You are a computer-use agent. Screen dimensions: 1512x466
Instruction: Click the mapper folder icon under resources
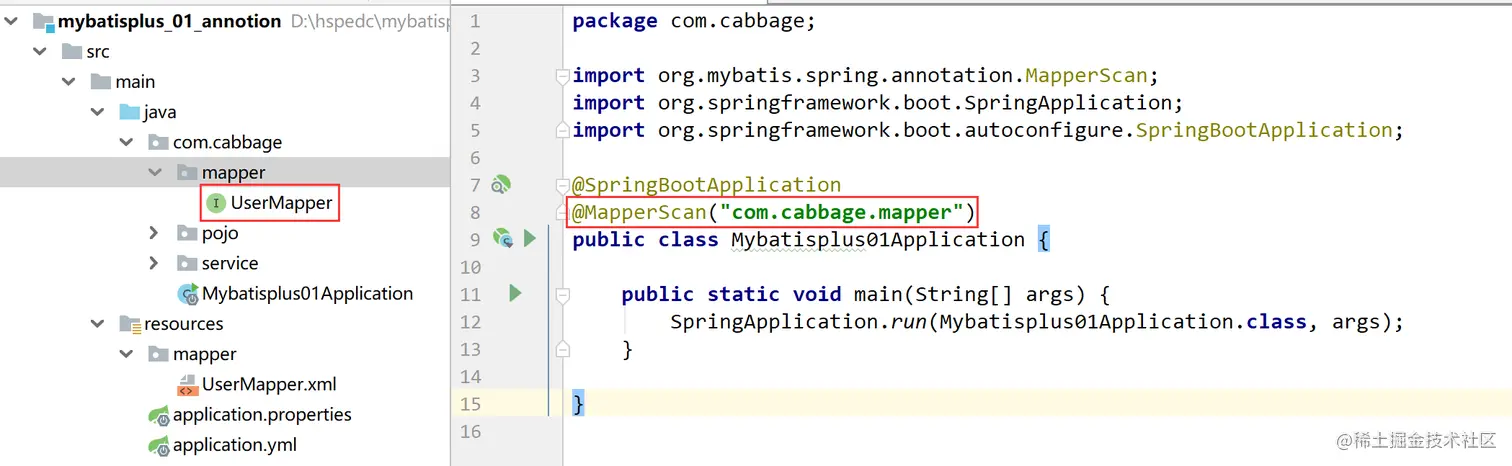[x=158, y=354]
